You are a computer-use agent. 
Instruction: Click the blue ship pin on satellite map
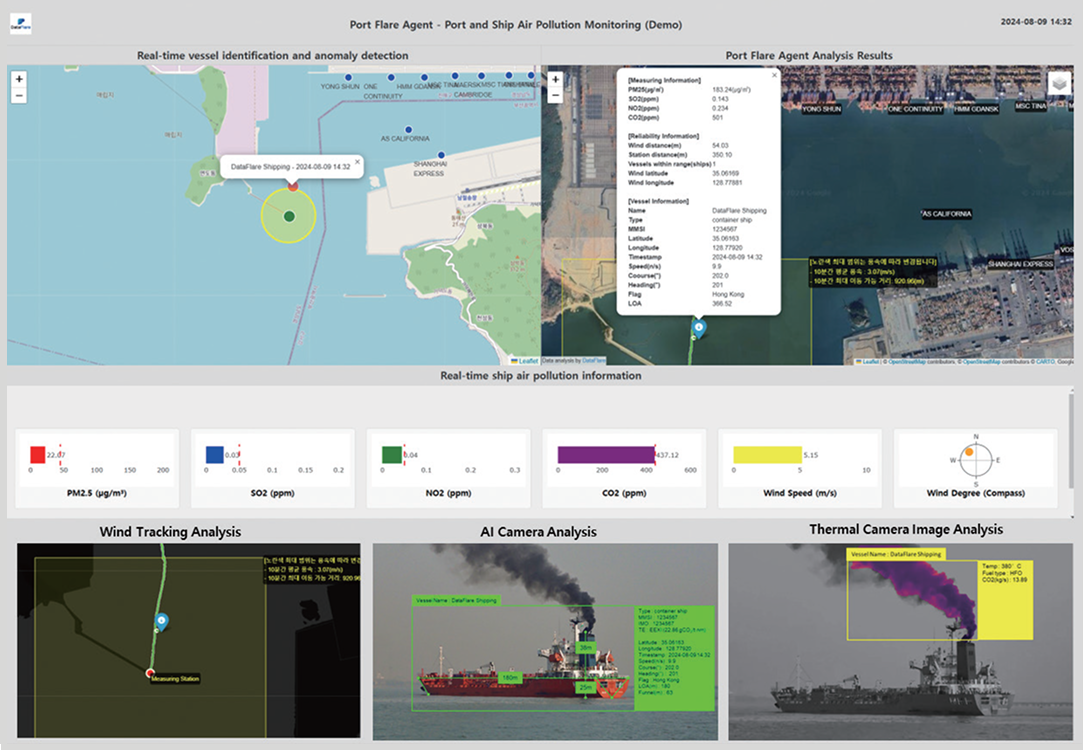(698, 327)
